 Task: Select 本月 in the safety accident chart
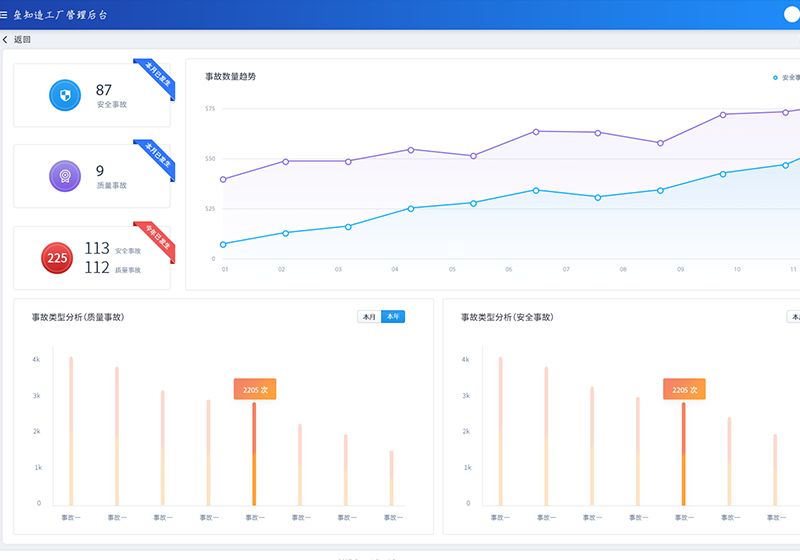794,317
